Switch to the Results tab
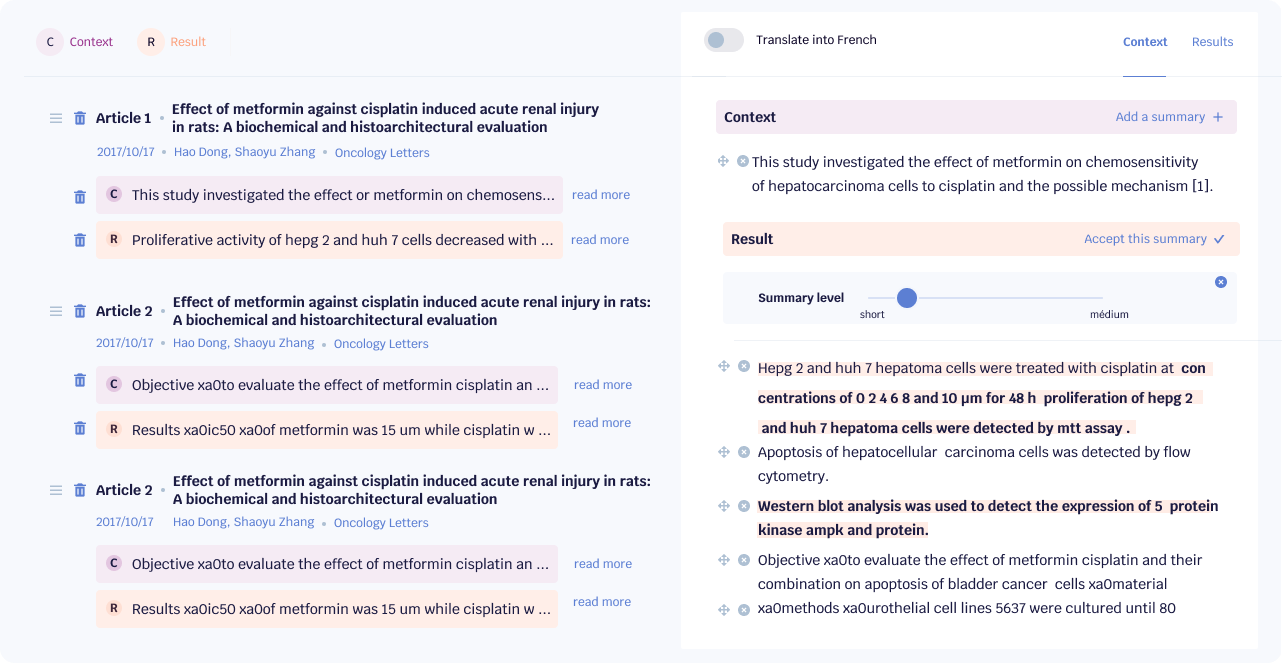Image resolution: width=1282 pixels, height=663 pixels. point(1212,42)
